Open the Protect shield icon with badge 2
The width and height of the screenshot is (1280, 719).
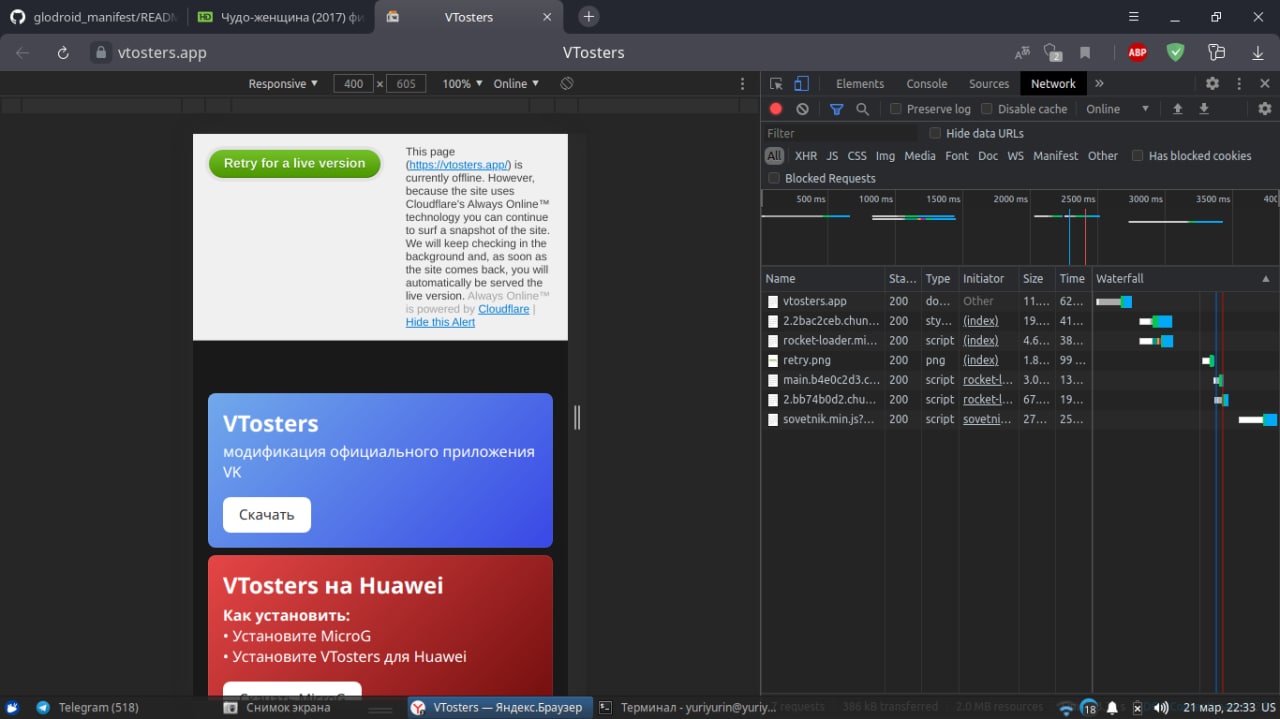pyautogui.click(x=1052, y=52)
